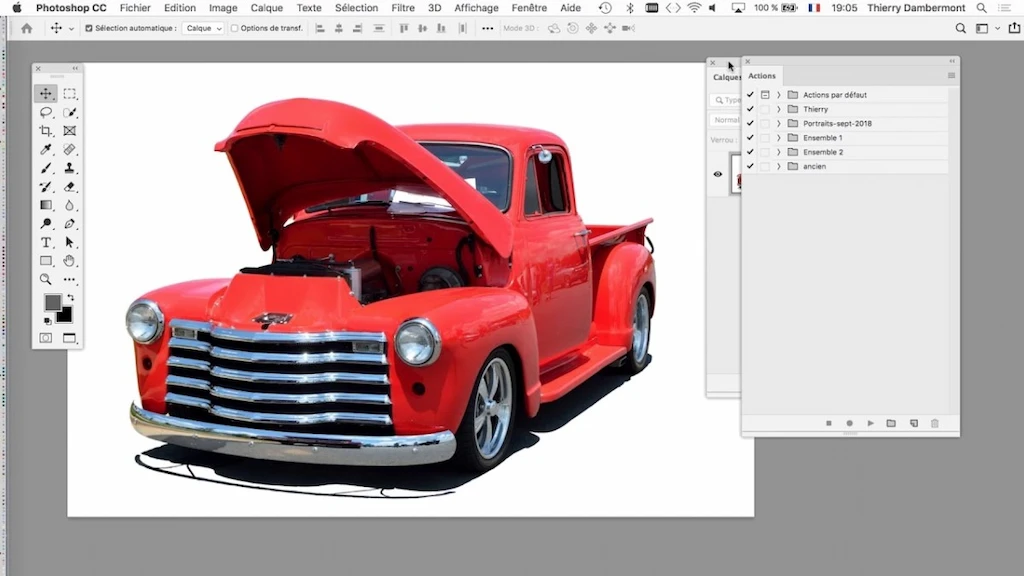The height and width of the screenshot is (576, 1024).
Task: Activate the Zoom tool in toolbox
Action: (x=46, y=280)
